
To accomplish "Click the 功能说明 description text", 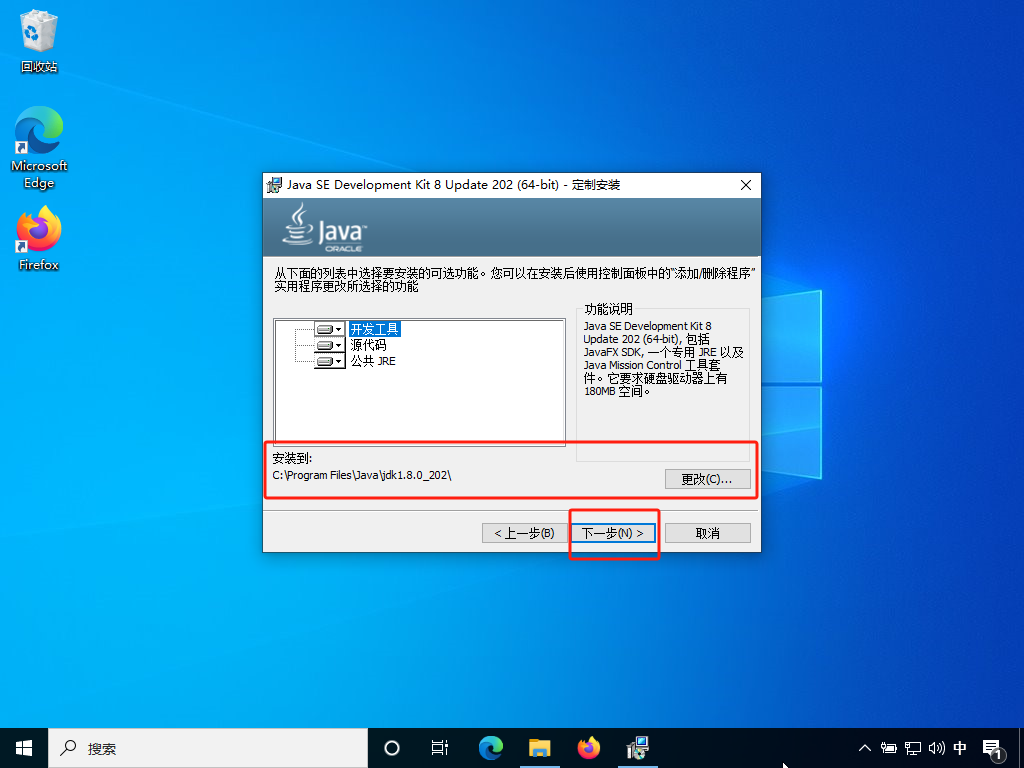I will click(x=664, y=358).
